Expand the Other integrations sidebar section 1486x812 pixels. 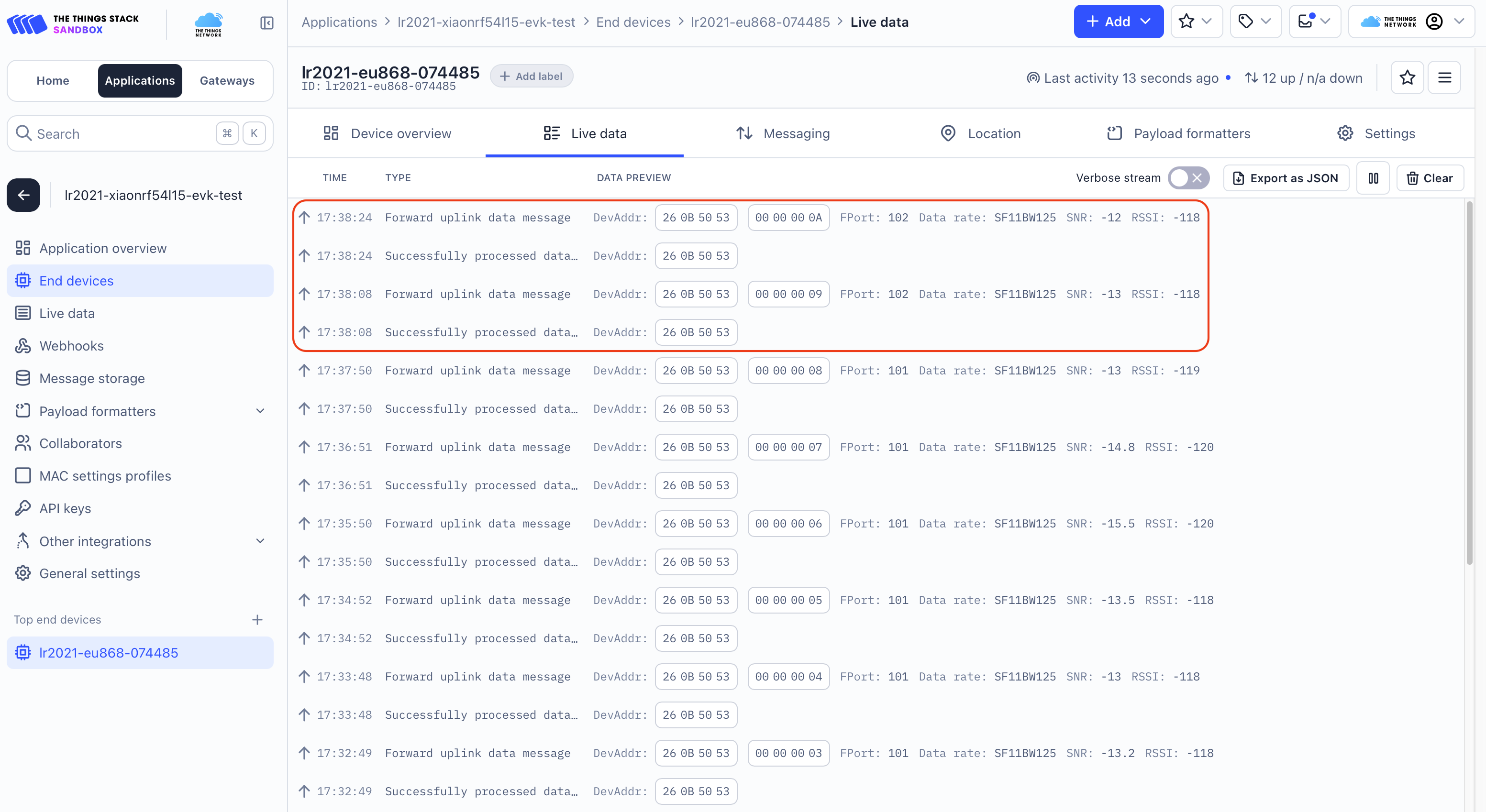(260, 541)
